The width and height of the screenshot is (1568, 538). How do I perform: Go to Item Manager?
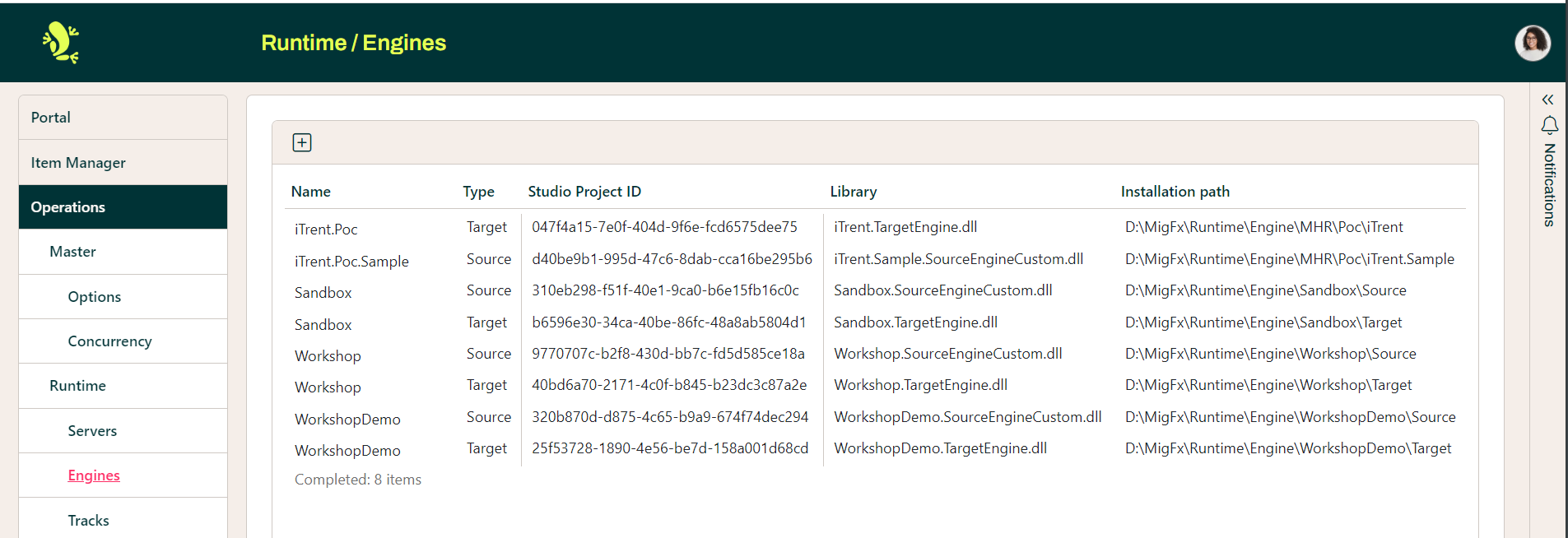78,163
